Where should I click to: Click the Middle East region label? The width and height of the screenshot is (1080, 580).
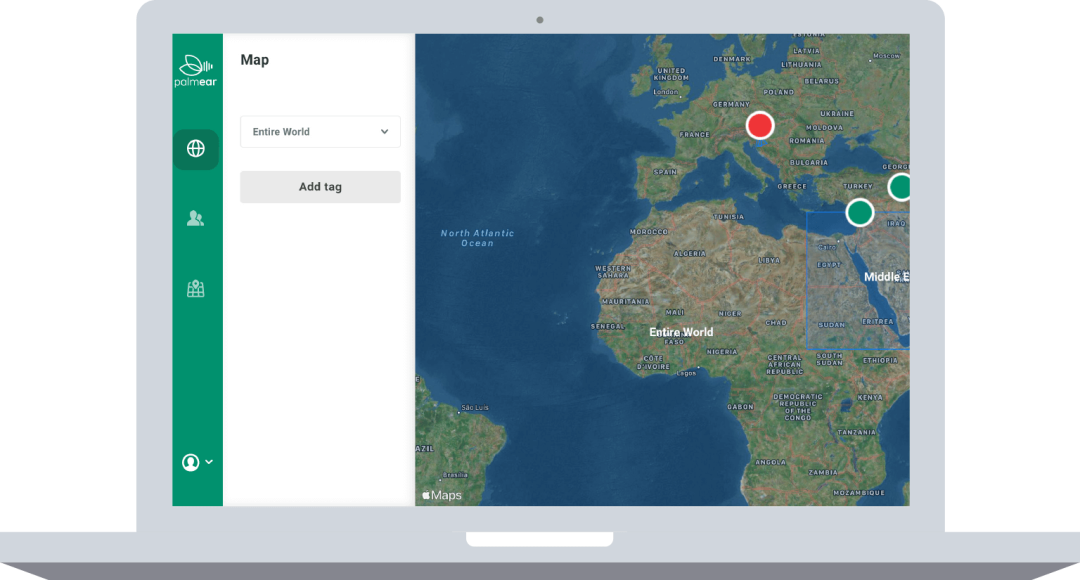click(x=887, y=277)
